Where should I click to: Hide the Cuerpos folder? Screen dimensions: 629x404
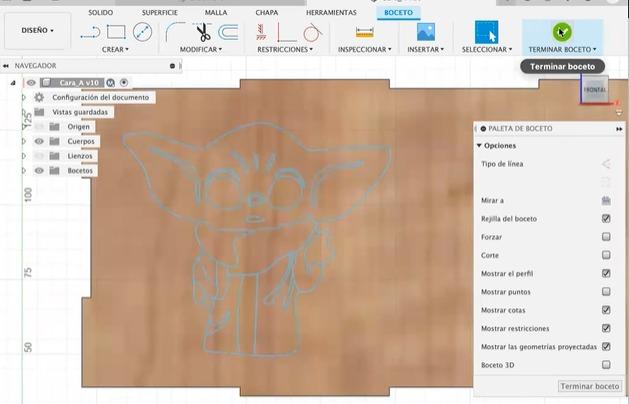[x=39, y=141]
